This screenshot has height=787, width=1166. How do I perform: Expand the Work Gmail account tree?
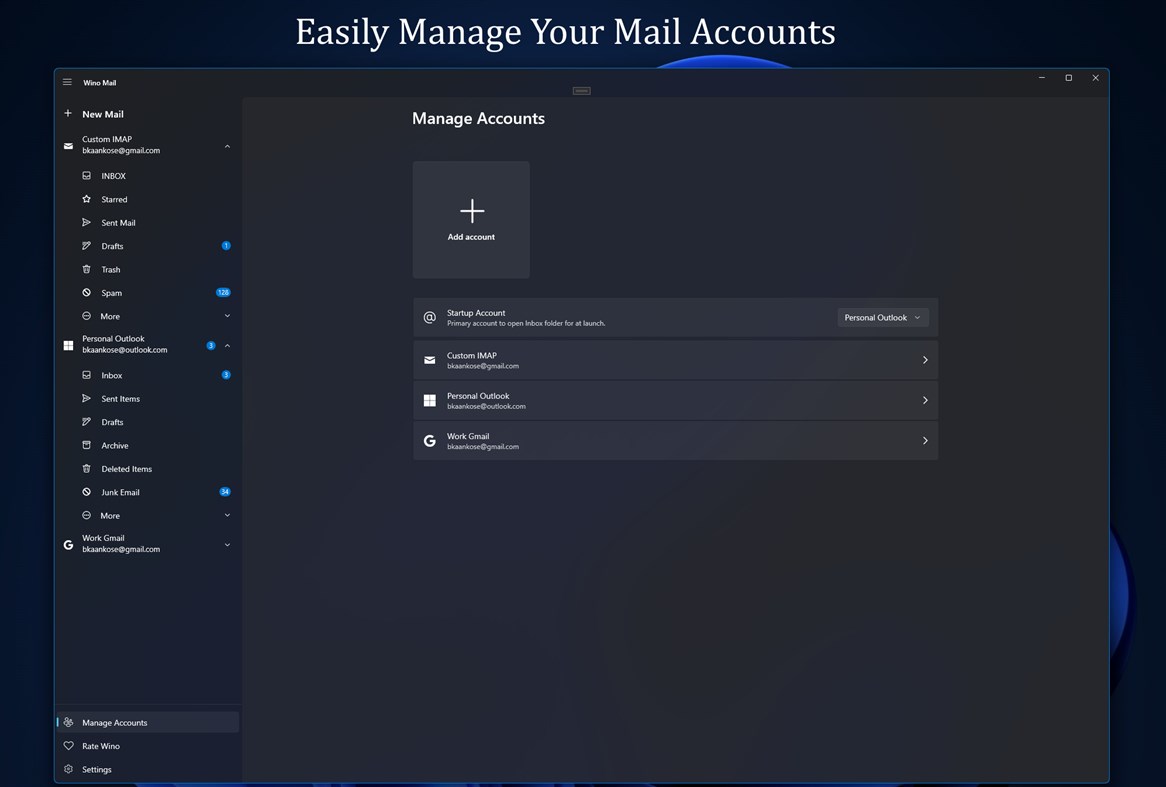[227, 544]
